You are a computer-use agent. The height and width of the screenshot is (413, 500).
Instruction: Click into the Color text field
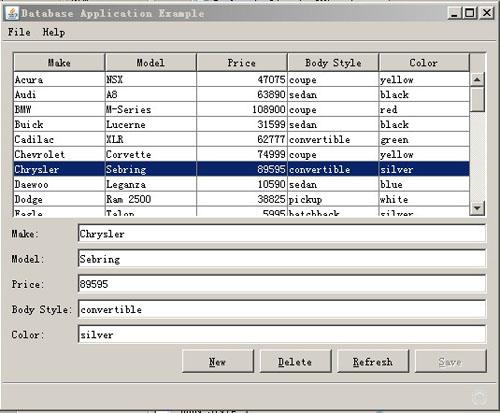(282, 334)
